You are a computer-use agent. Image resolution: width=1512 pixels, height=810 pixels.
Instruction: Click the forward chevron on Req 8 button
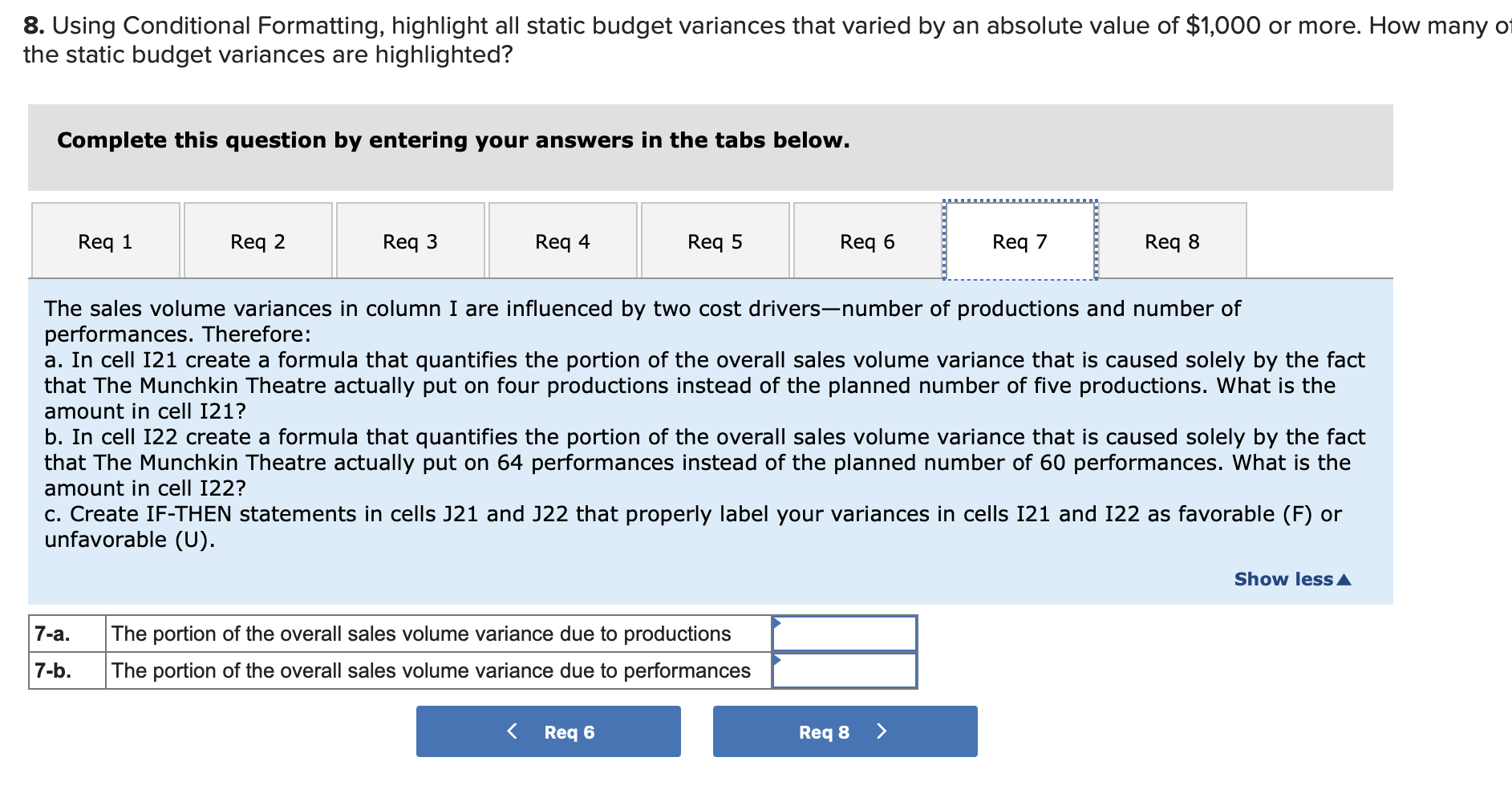(882, 731)
